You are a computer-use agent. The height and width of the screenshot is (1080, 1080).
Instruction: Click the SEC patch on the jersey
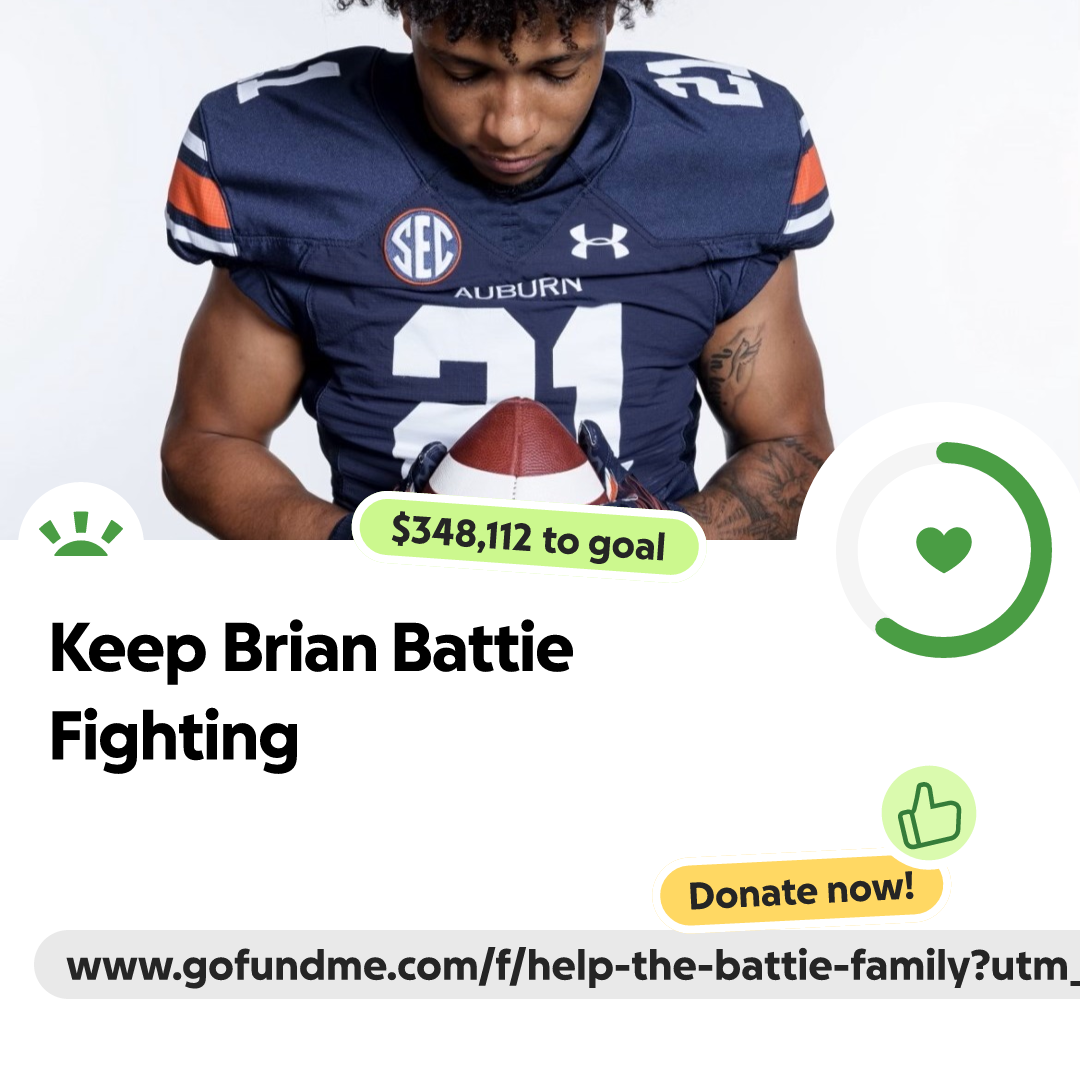[x=422, y=247]
